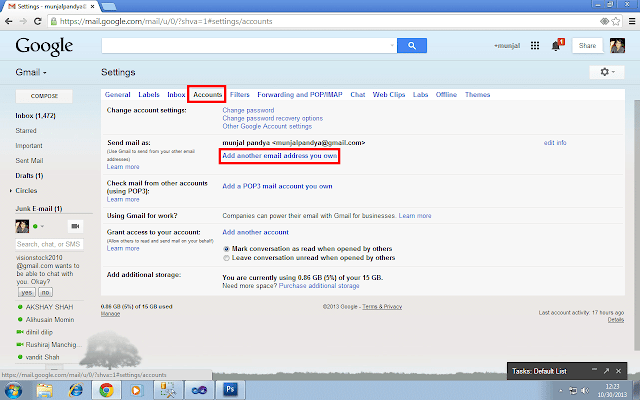This screenshot has height=400, width=640.
Task: Click the Share button
Action: [587, 46]
